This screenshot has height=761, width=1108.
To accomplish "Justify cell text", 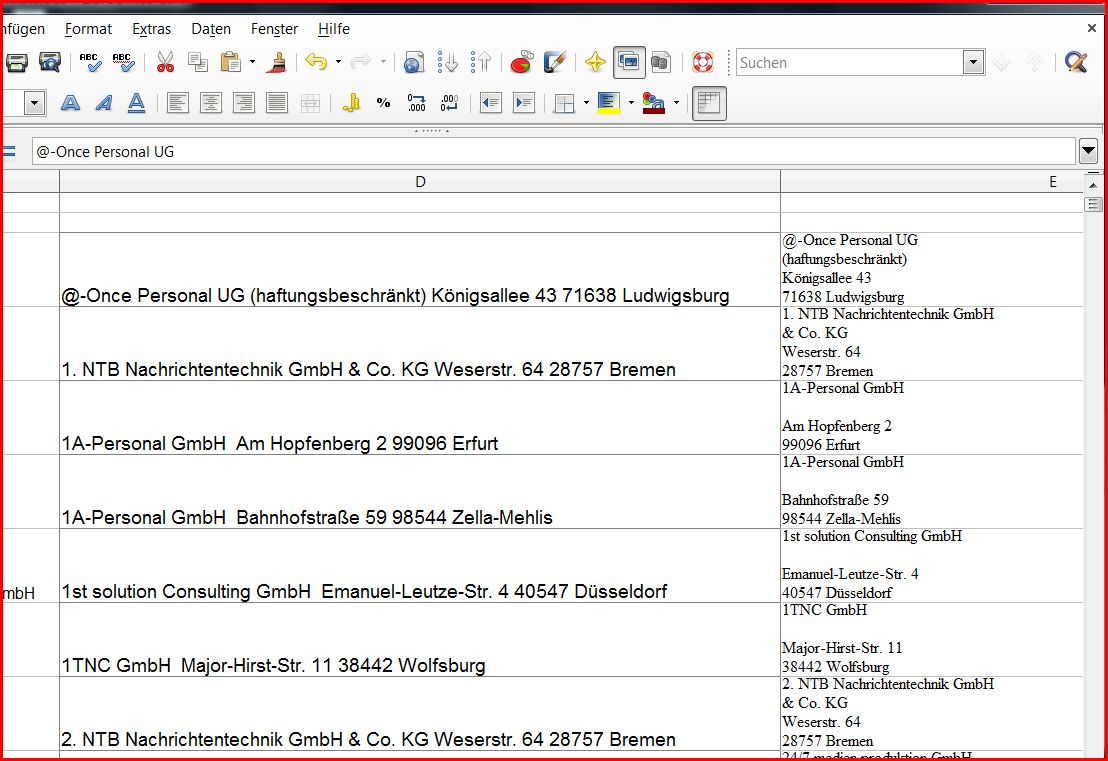I will [x=277, y=103].
